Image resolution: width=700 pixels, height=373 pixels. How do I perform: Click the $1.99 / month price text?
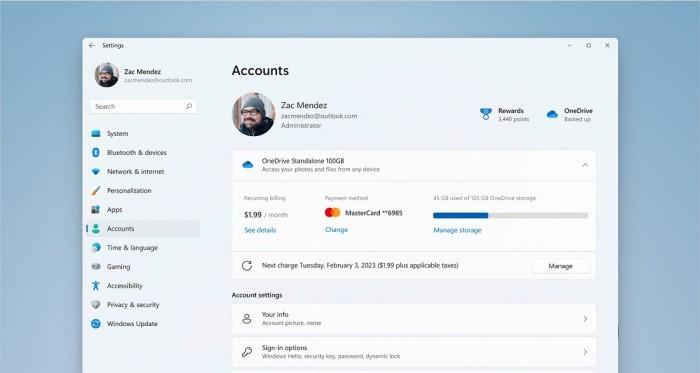point(266,215)
